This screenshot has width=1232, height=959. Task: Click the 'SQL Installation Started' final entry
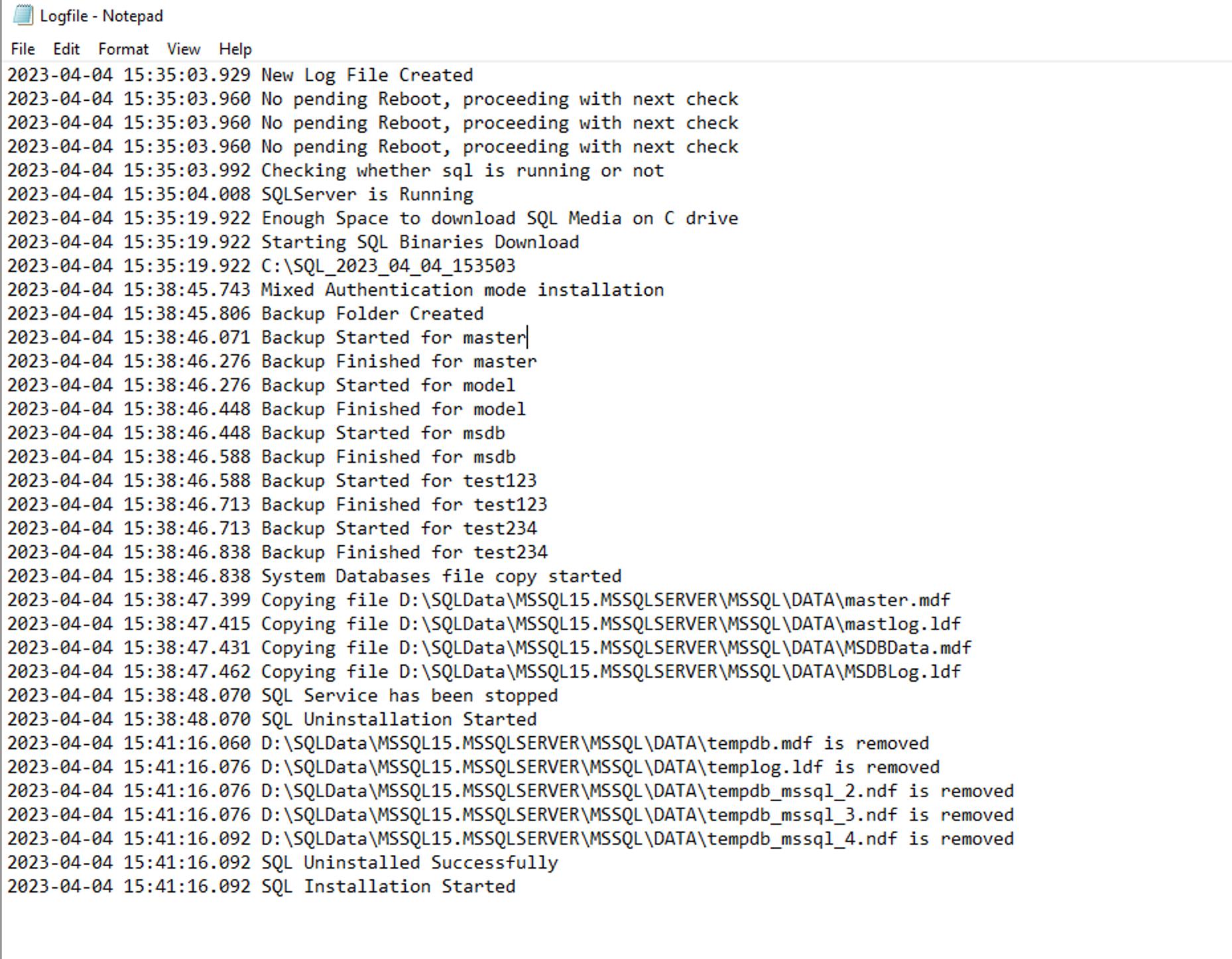pos(395,886)
